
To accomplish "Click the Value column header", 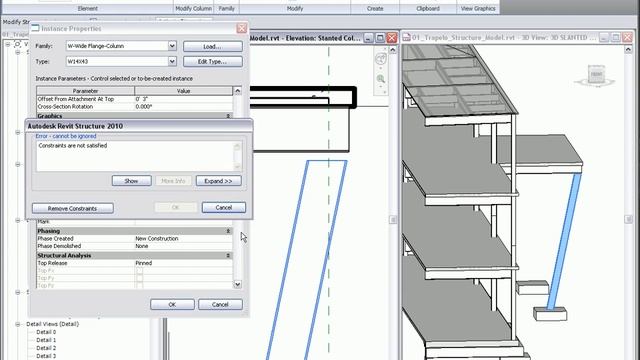I will 183,91.
